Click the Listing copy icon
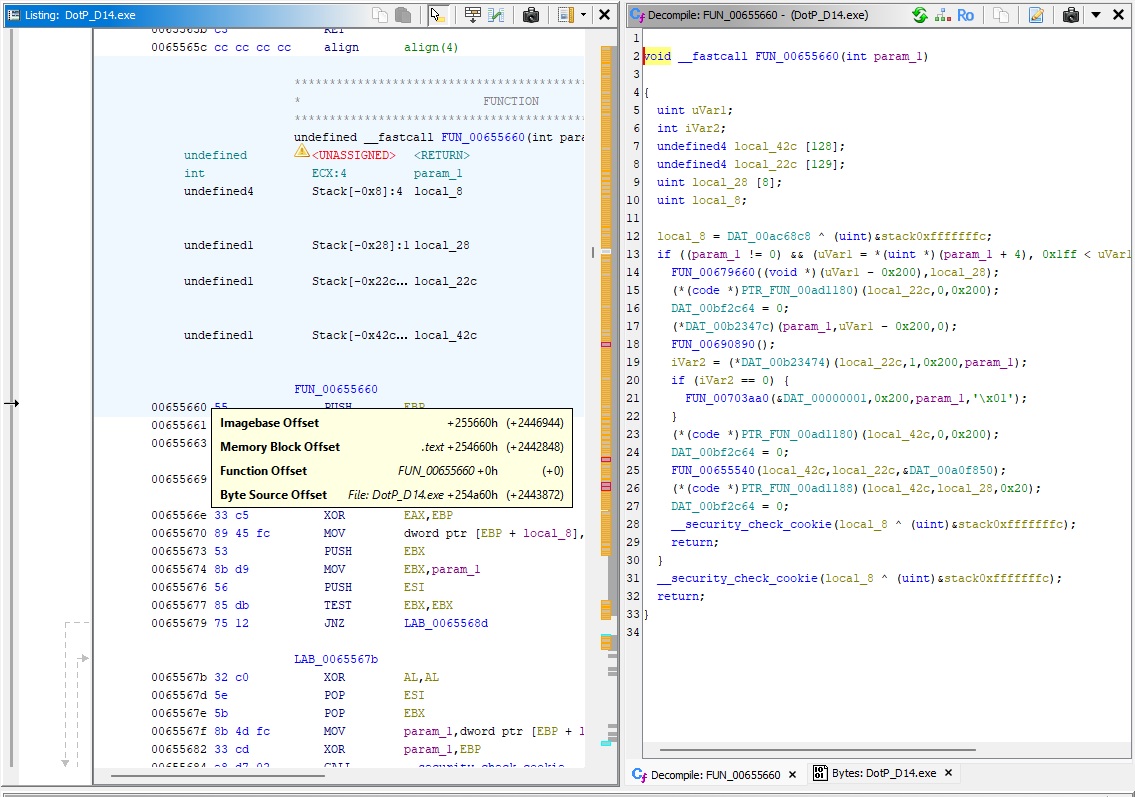 pyautogui.click(x=380, y=15)
